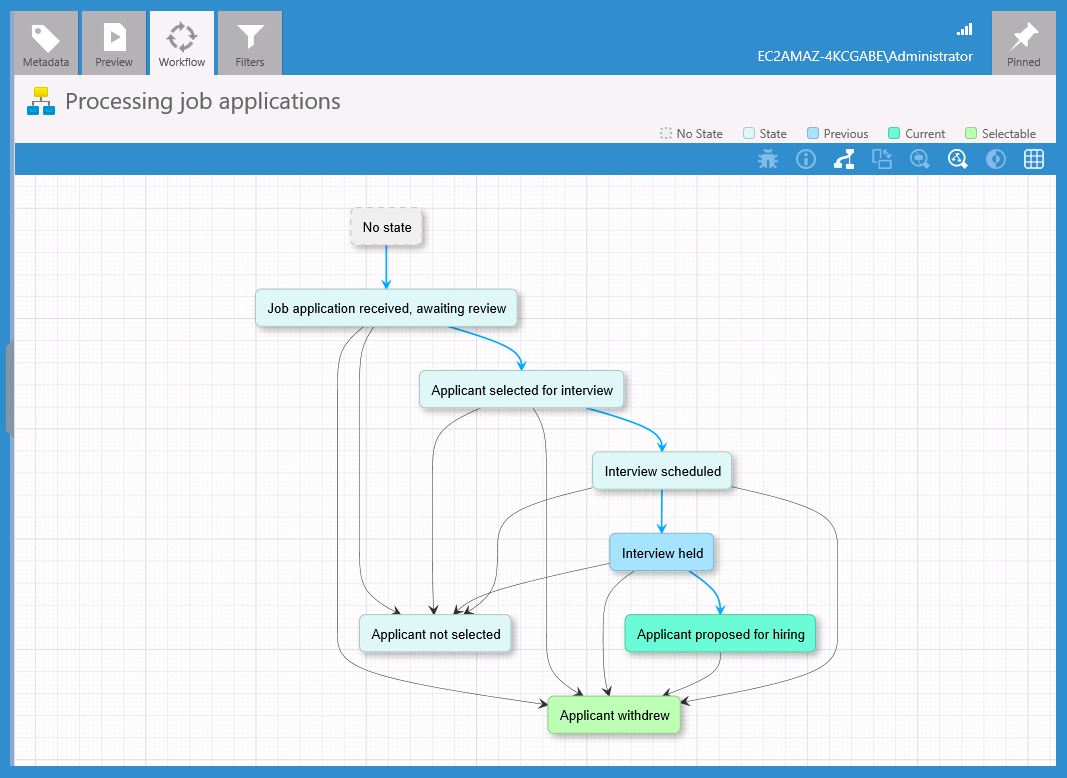Click the layout arrangement icon on the toolbar
Screen dimensions: 1067x778
click(881, 158)
